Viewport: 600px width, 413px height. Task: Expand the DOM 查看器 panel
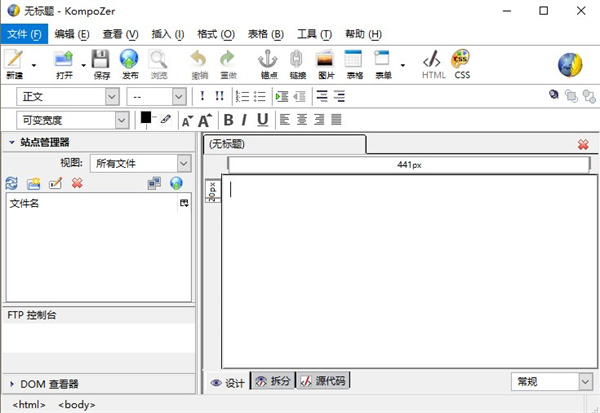coord(12,383)
